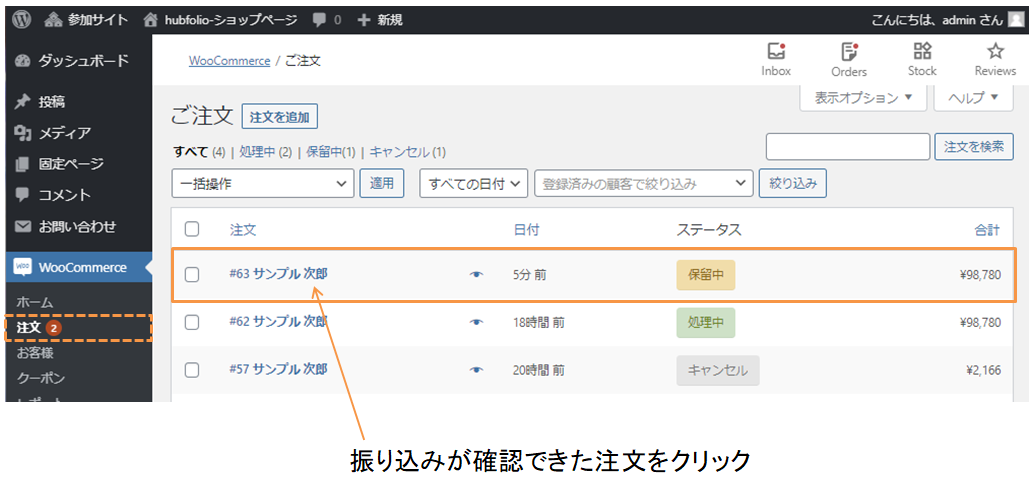Click 適用 button
This screenshot has width=1029, height=478.
381,183
